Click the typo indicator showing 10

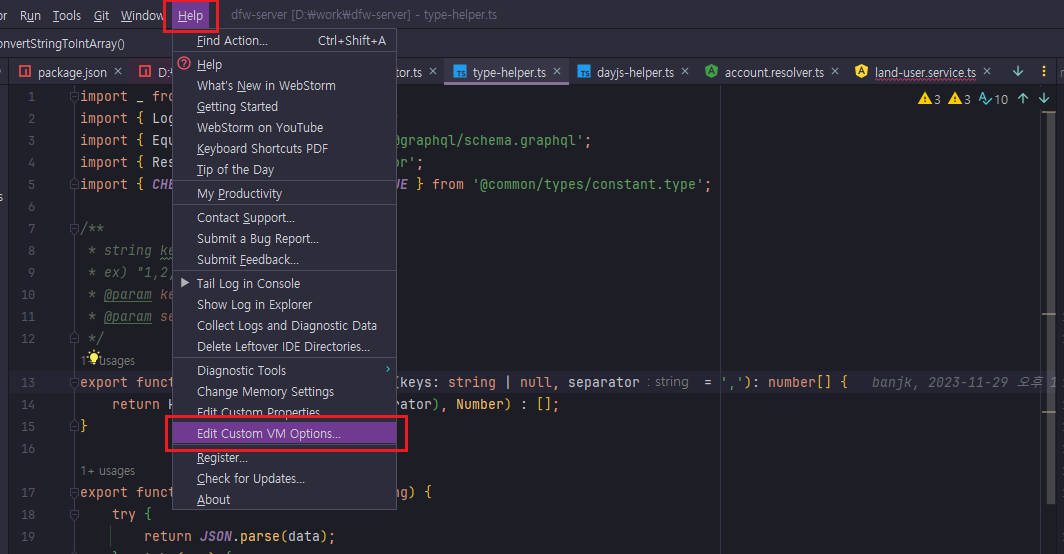[993, 99]
